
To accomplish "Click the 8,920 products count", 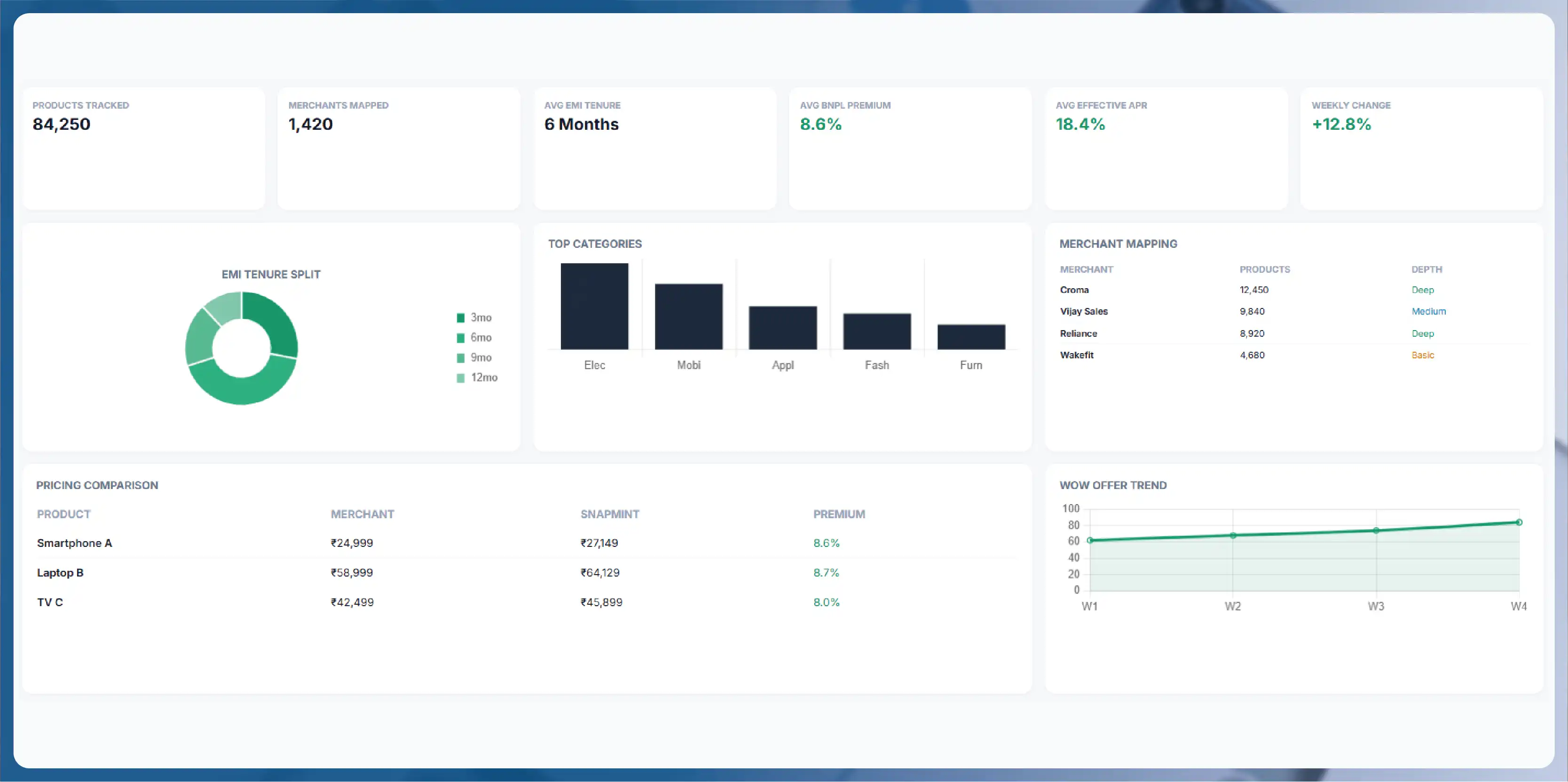I will click(1252, 333).
